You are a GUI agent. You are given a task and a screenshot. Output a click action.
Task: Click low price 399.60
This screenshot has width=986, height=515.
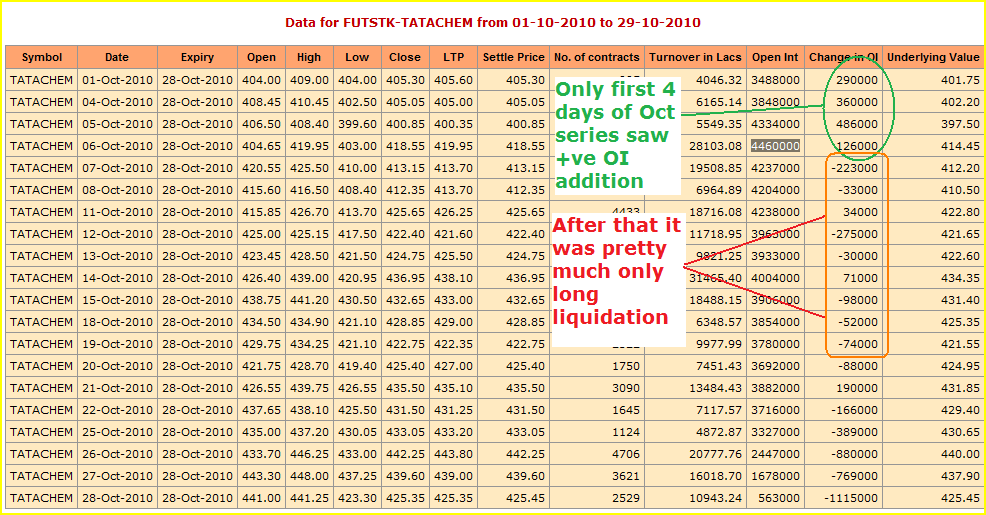point(357,124)
